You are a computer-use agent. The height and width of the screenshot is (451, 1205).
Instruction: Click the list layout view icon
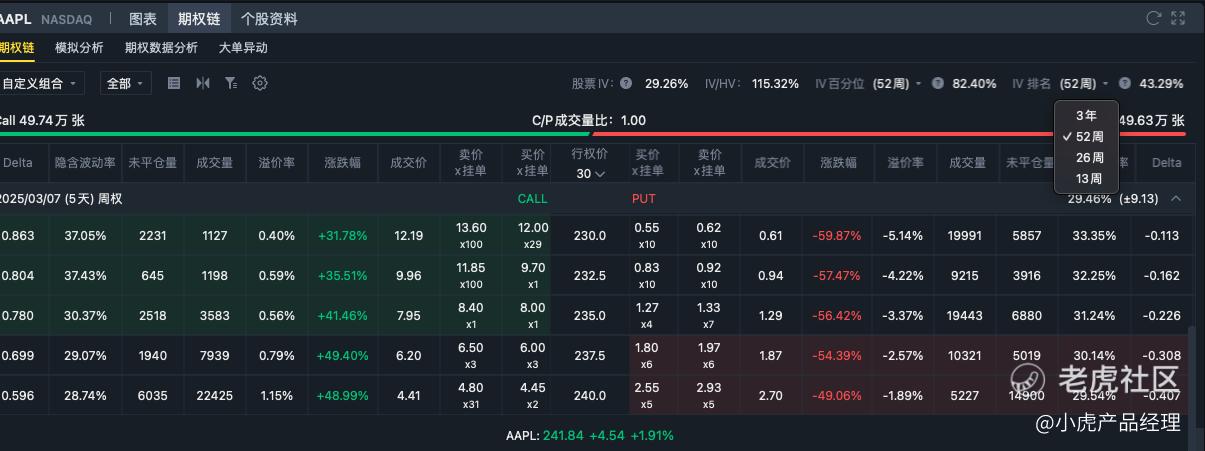tap(174, 83)
